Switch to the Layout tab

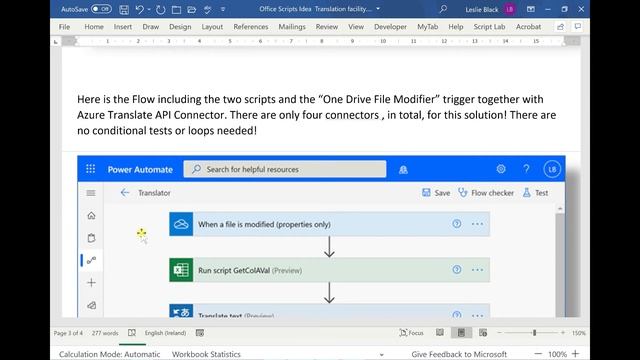212,27
